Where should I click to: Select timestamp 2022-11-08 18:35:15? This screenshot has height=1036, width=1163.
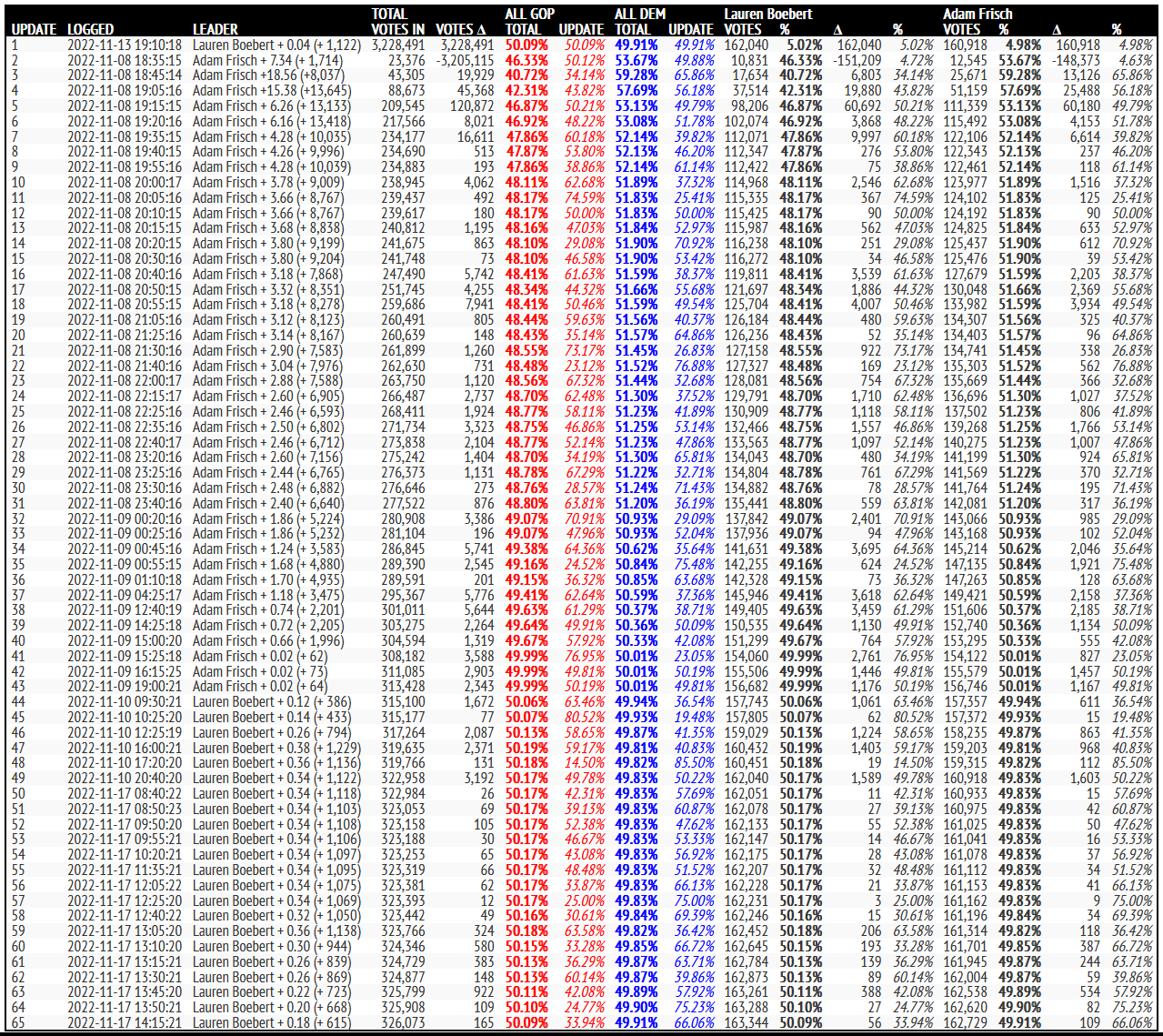(125, 60)
